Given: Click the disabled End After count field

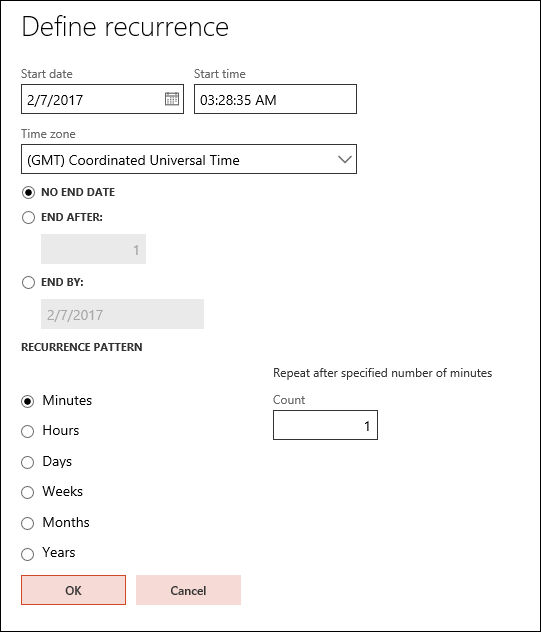Looking at the screenshot, I should point(94,249).
